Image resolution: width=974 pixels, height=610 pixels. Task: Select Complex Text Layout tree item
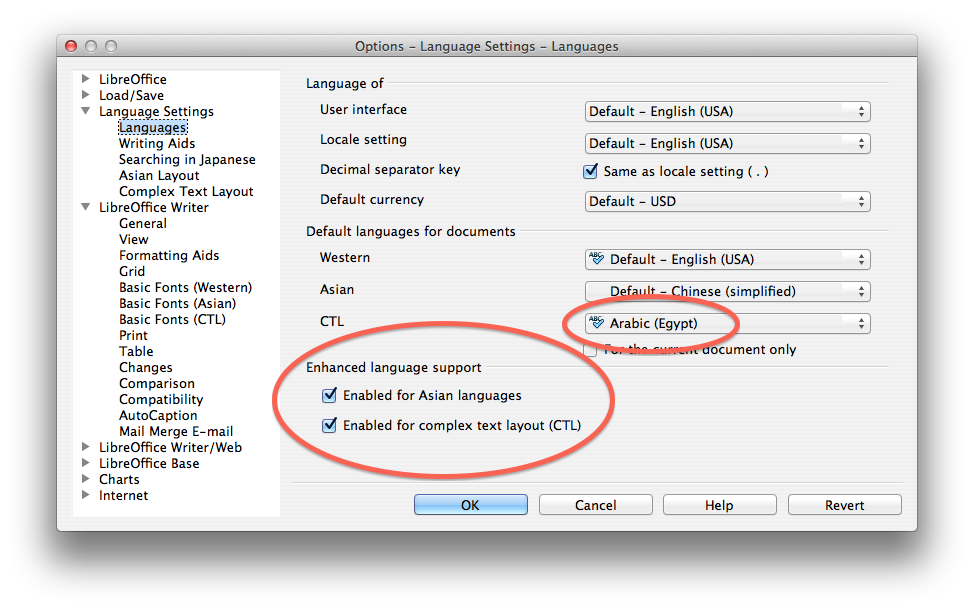pos(186,191)
